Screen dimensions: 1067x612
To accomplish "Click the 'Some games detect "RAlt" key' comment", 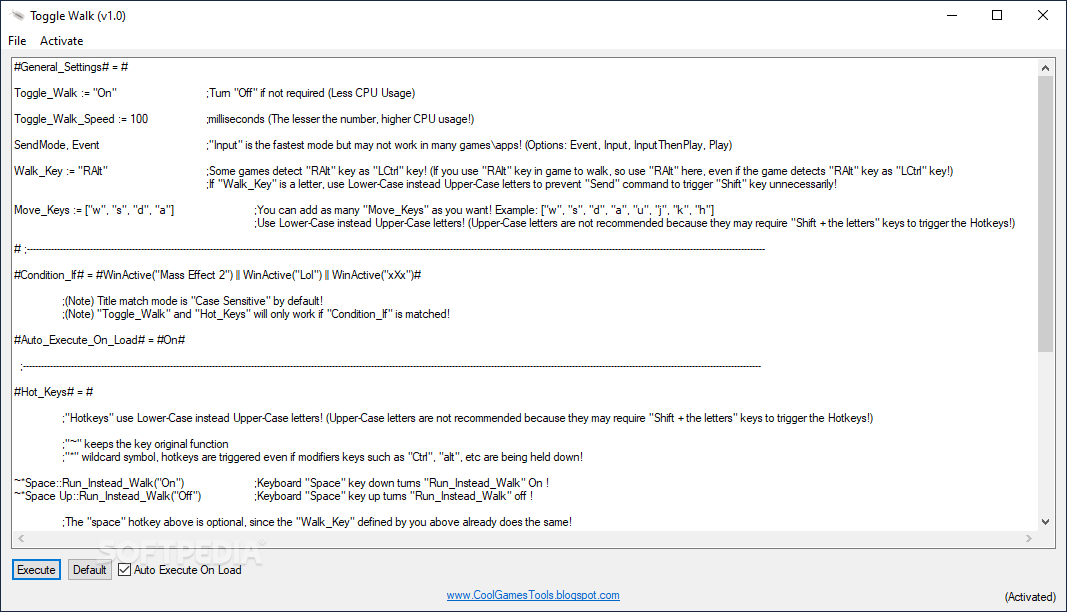I will (x=580, y=171).
